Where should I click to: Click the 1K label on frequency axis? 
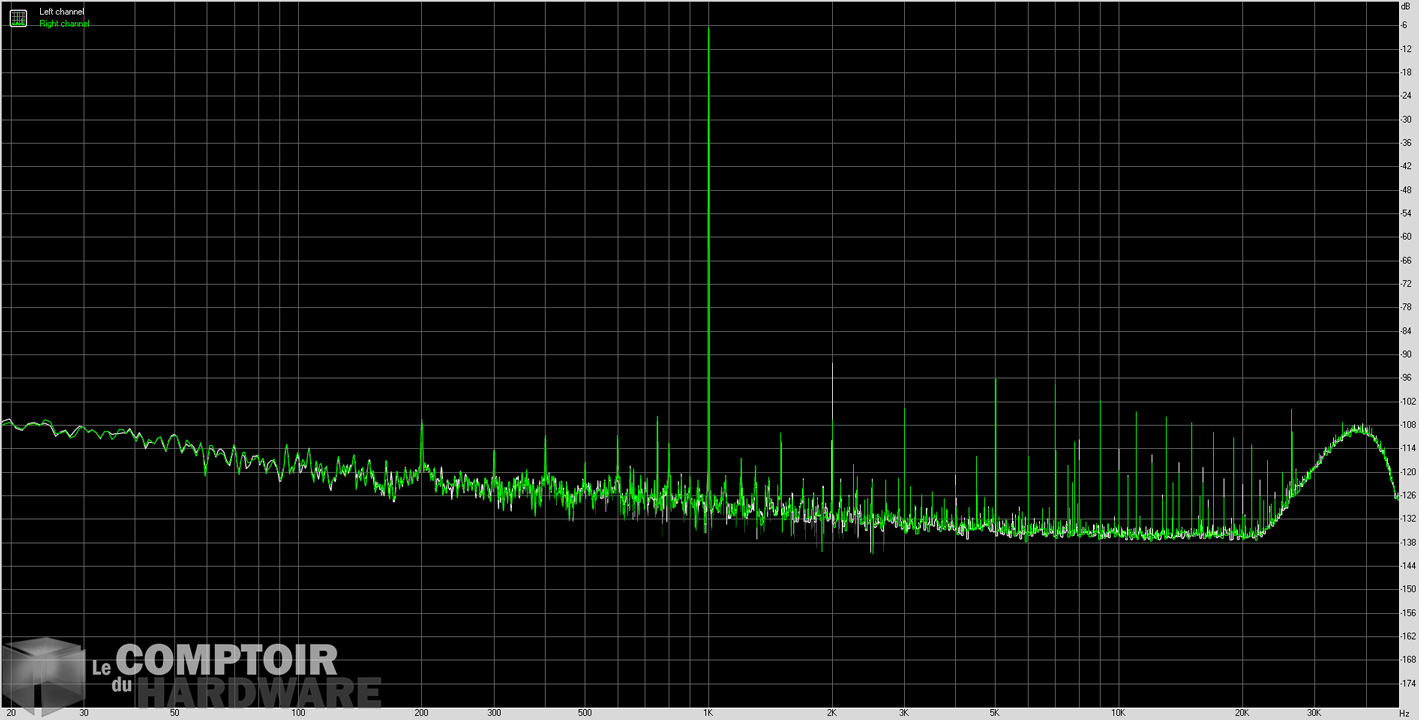point(708,713)
